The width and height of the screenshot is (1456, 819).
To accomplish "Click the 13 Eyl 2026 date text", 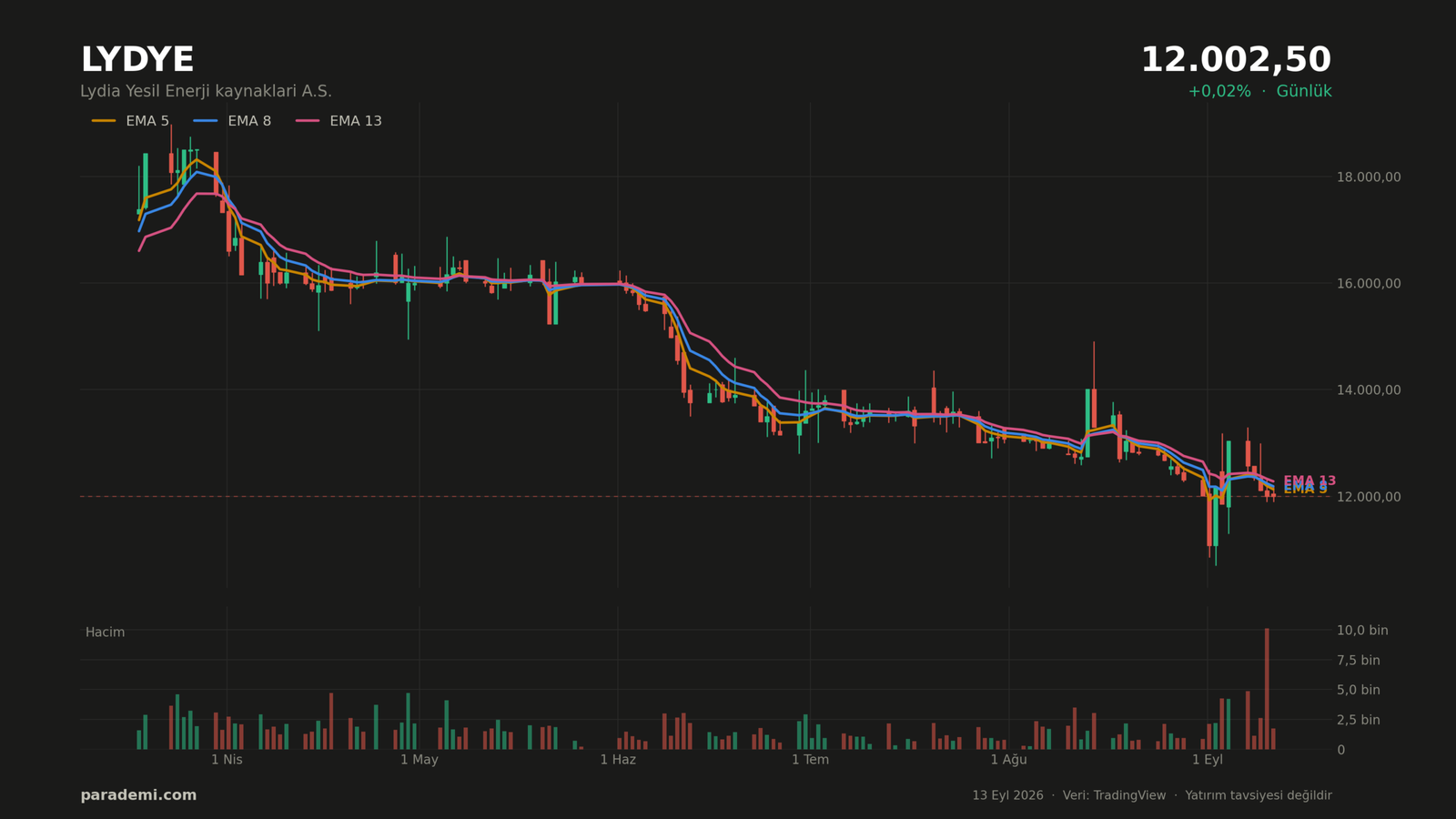I will point(1007,795).
